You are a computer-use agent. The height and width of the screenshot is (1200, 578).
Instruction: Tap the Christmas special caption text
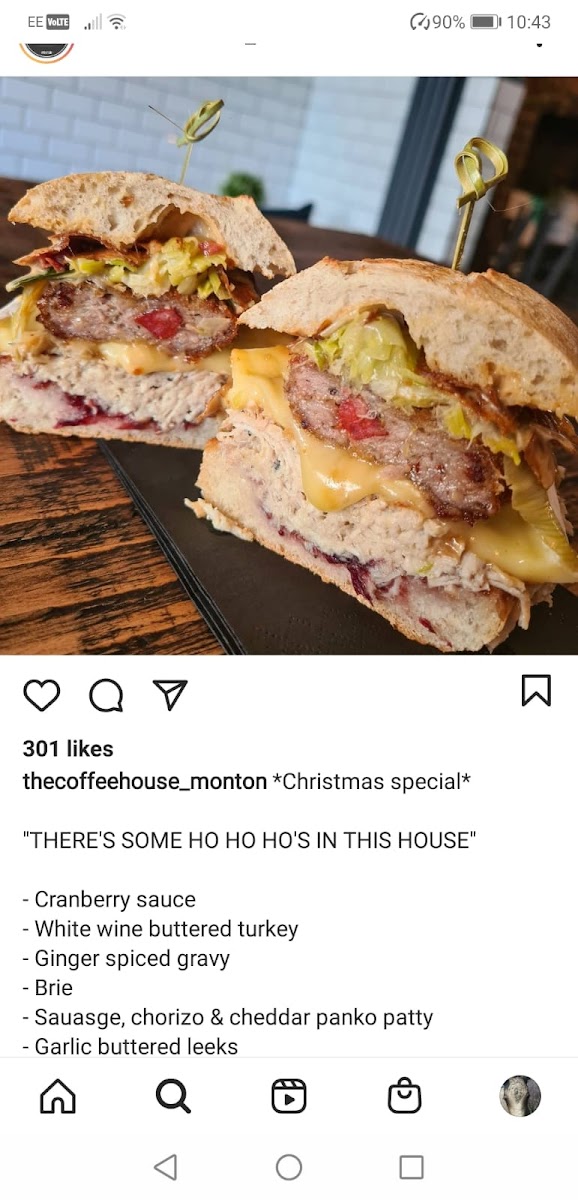coord(372,781)
